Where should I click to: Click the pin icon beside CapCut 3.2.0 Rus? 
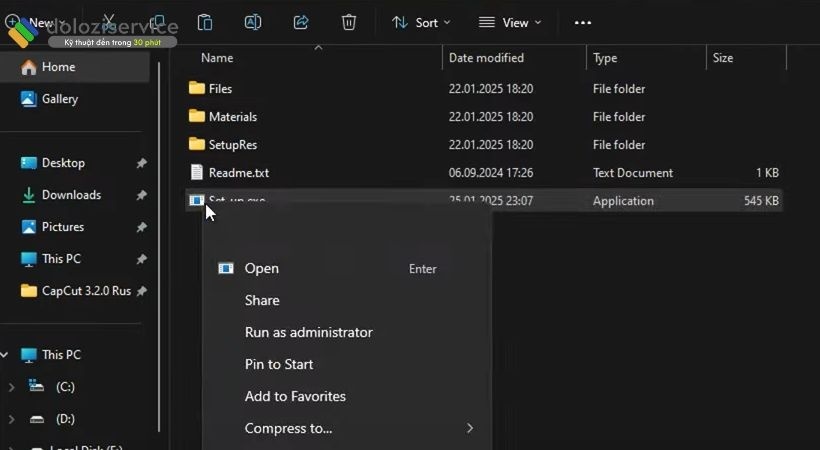click(x=141, y=291)
